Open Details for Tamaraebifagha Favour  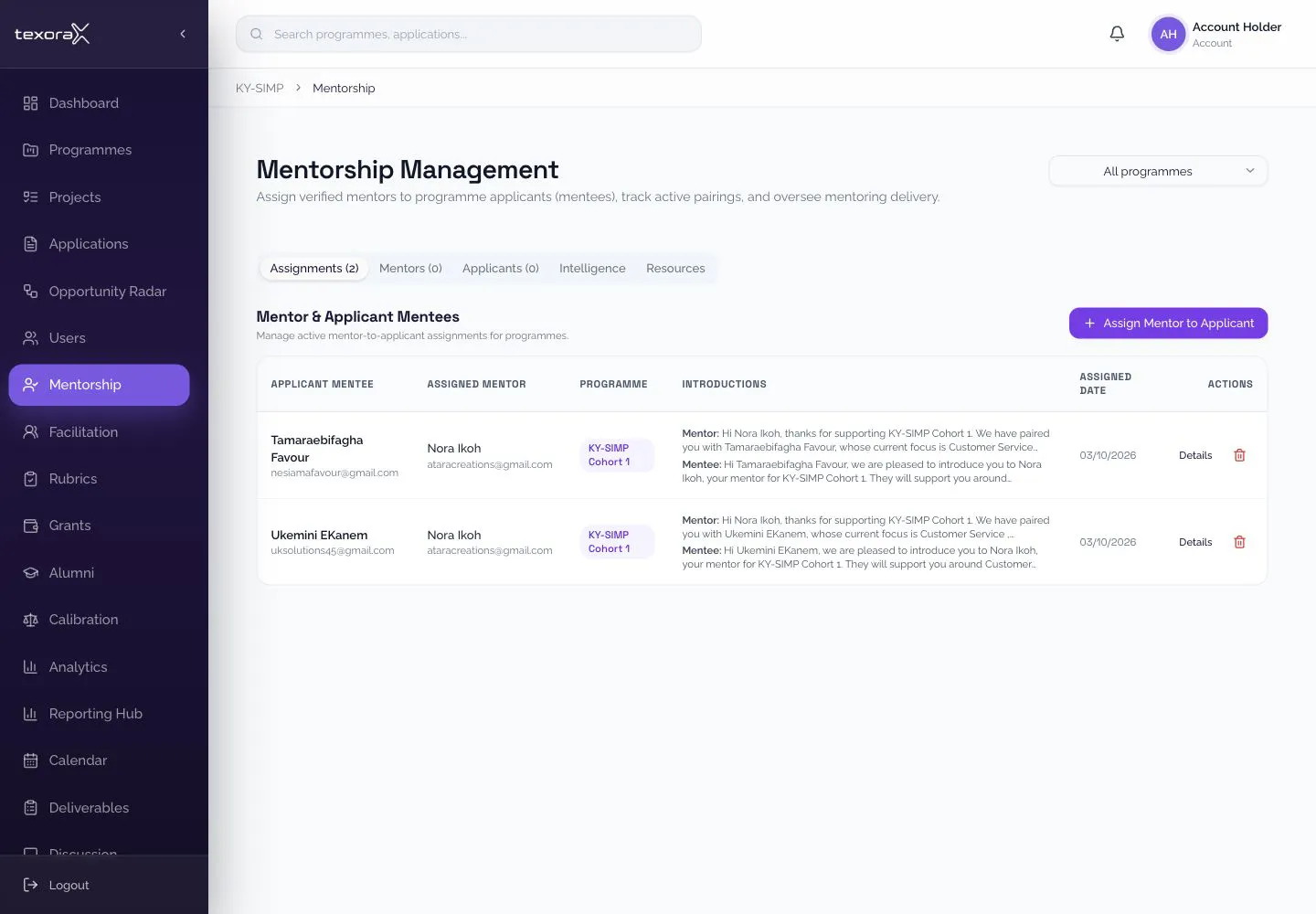click(x=1195, y=455)
